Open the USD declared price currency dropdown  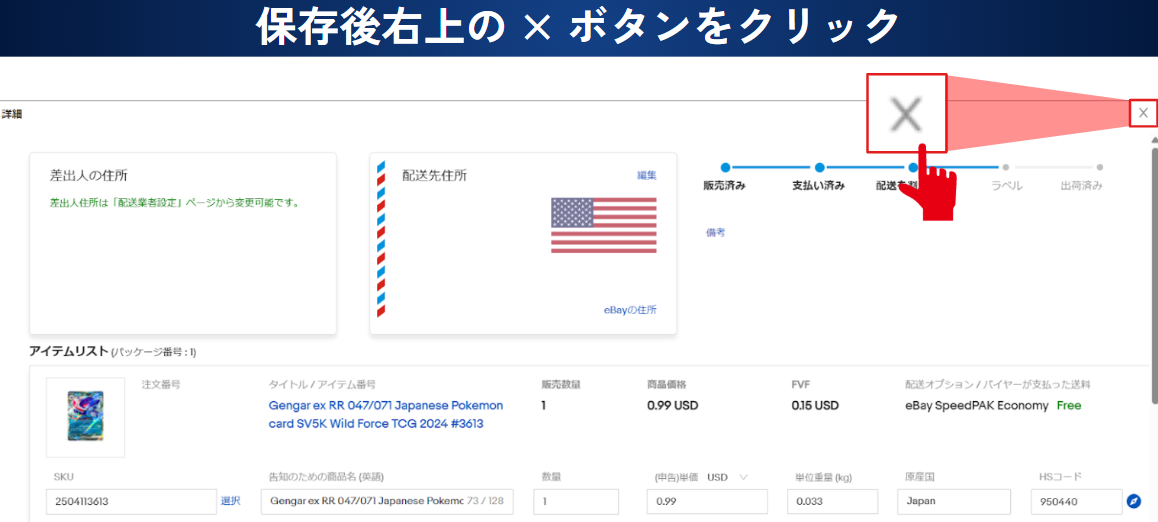pyautogui.click(x=728, y=477)
